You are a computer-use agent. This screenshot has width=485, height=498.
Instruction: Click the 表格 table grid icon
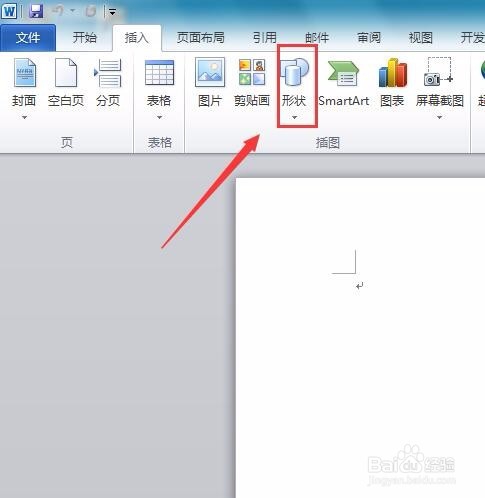159,73
